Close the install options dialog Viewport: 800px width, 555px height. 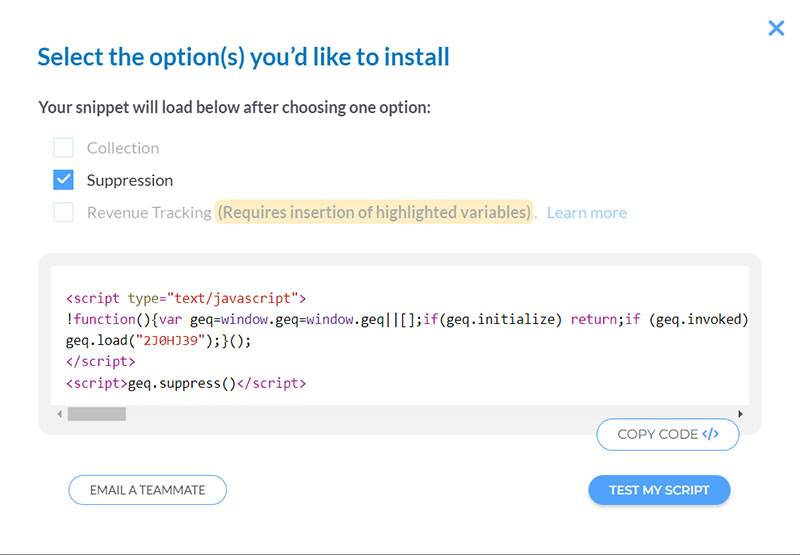[x=776, y=28]
